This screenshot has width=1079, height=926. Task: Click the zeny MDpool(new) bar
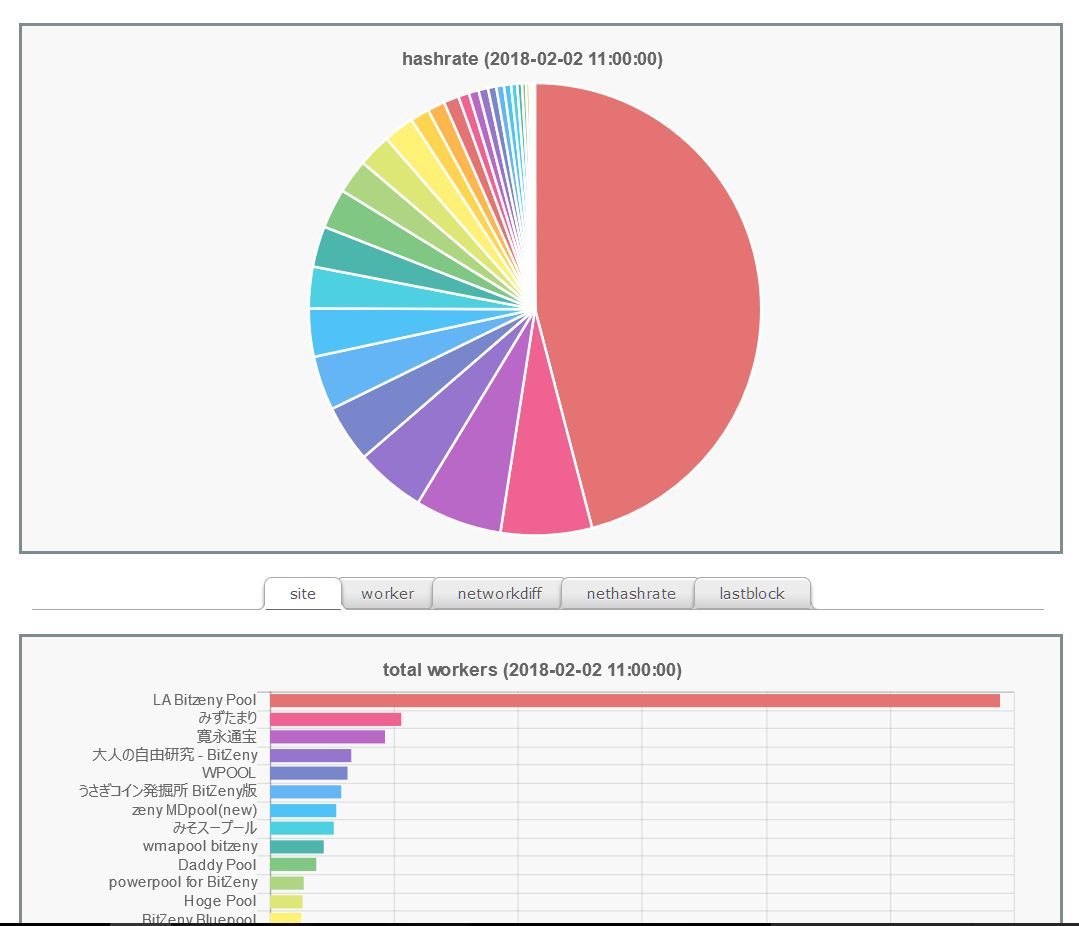coord(303,810)
